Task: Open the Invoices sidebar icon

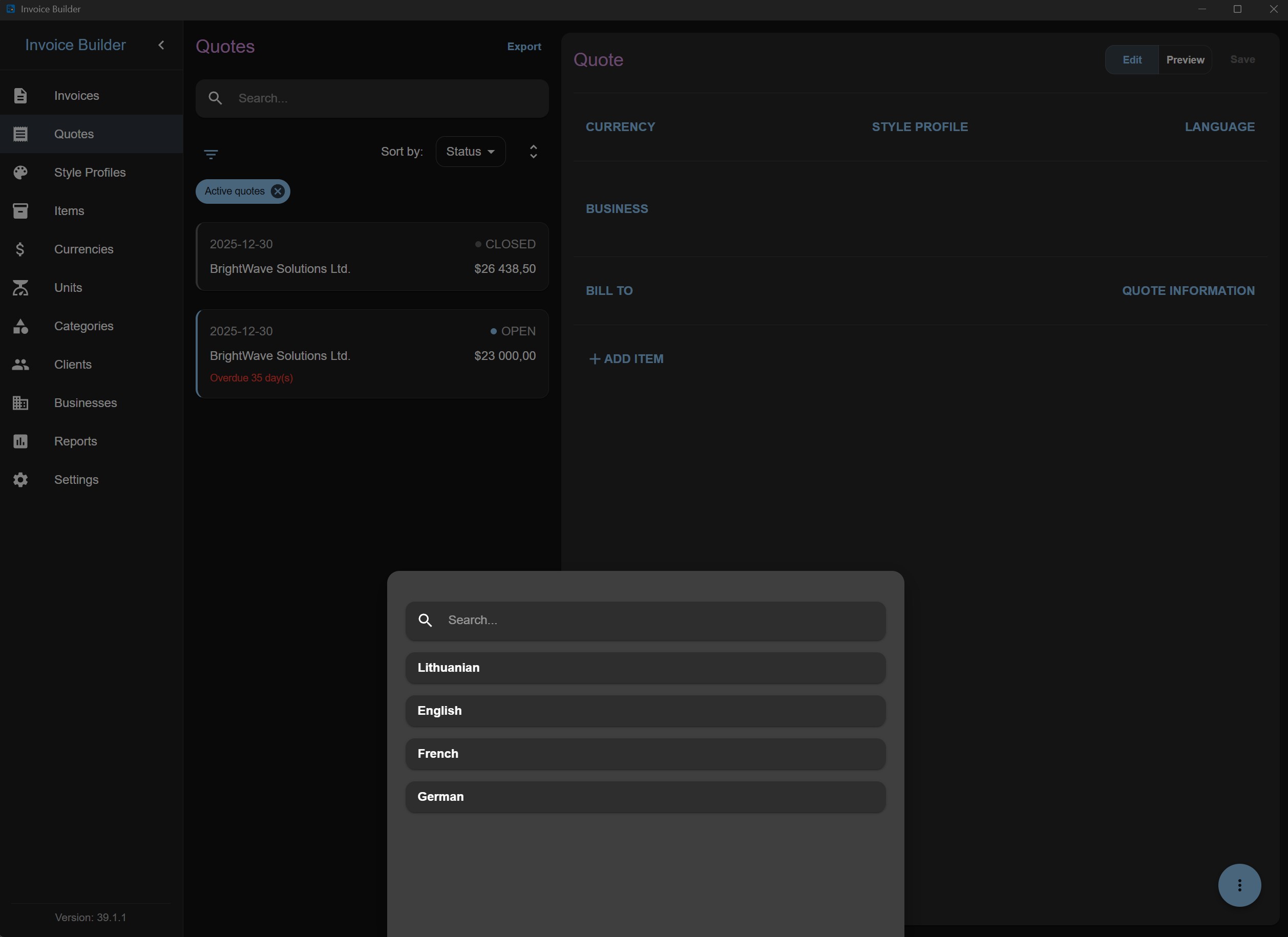Action: (x=20, y=95)
